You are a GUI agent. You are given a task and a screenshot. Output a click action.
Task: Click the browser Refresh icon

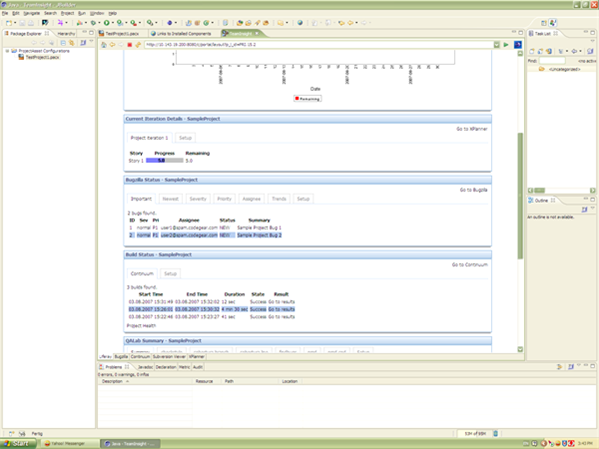[138, 45]
